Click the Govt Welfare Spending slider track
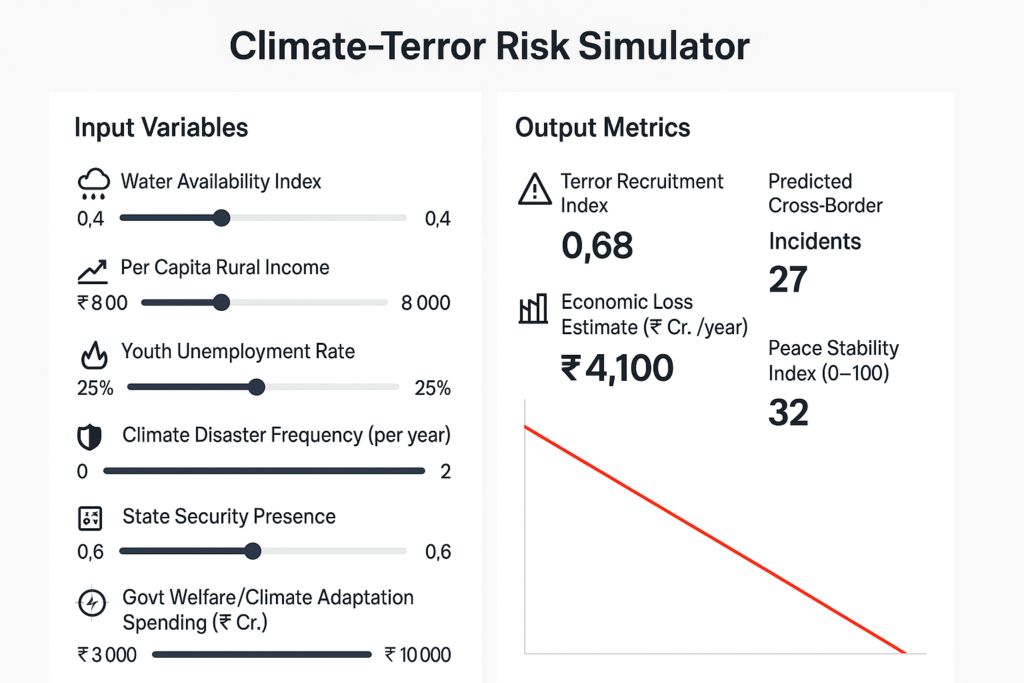1024x683 pixels. tap(261, 655)
